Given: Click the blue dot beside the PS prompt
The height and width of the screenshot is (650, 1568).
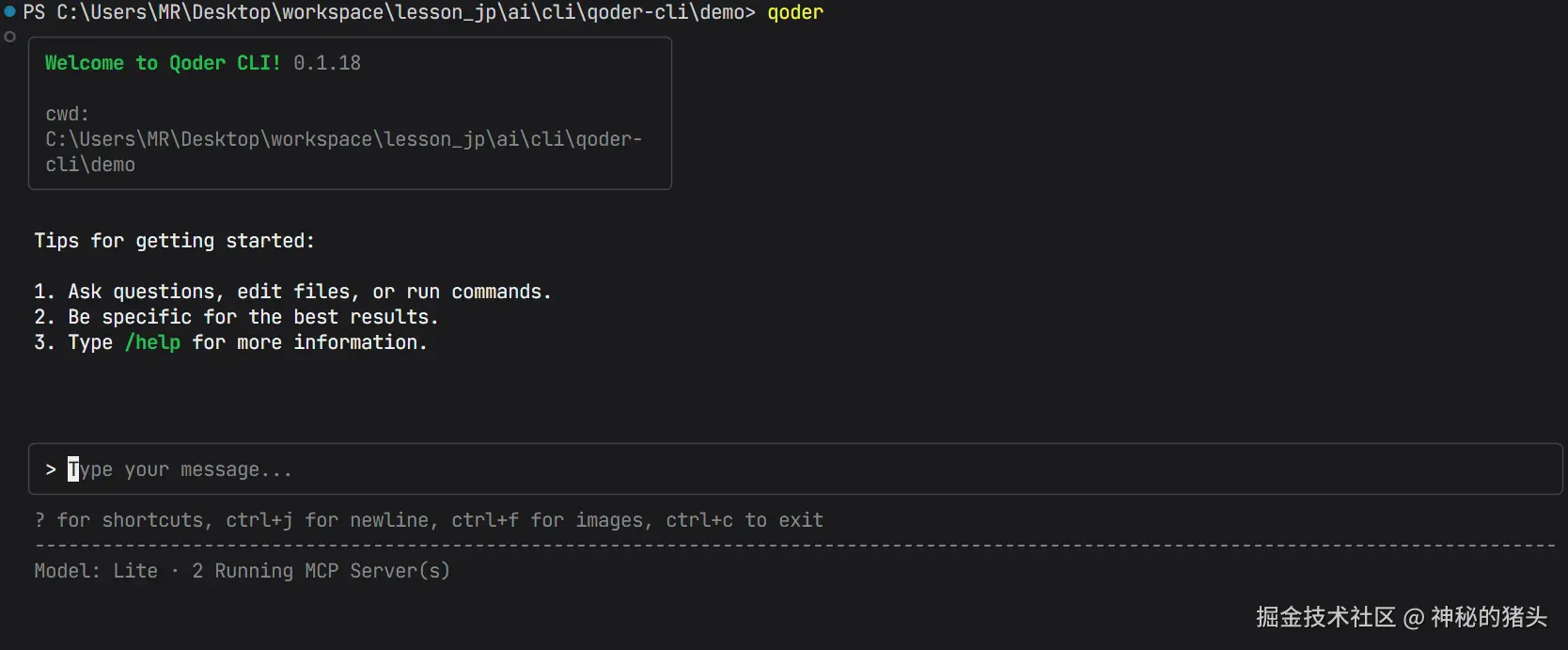Looking at the screenshot, I should coord(10,11).
